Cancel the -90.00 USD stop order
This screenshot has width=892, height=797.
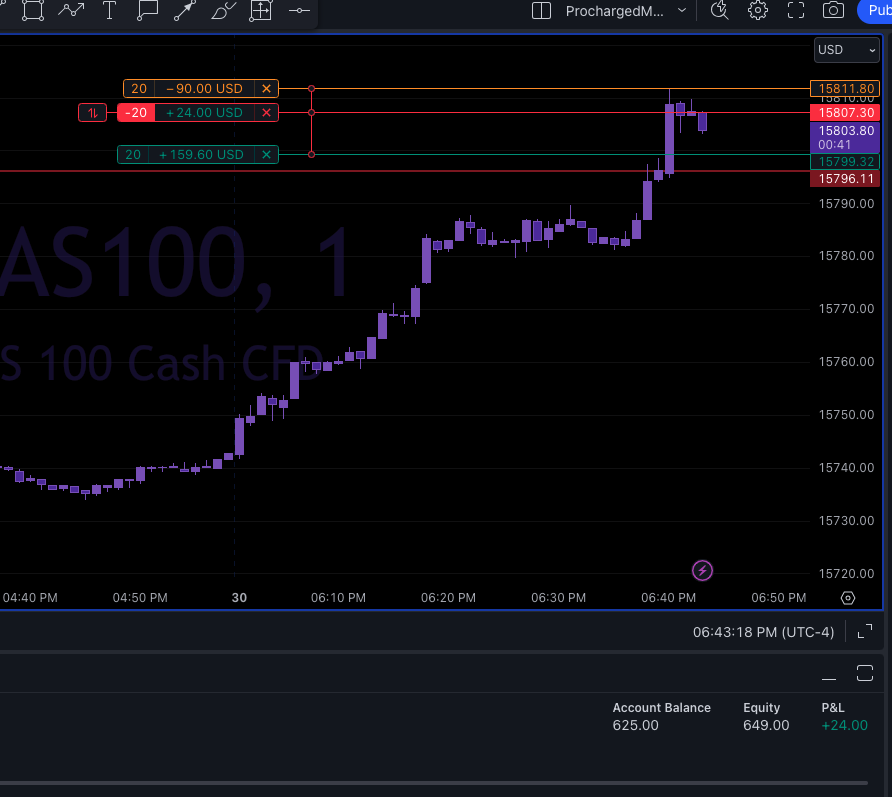(x=266, y=88)
